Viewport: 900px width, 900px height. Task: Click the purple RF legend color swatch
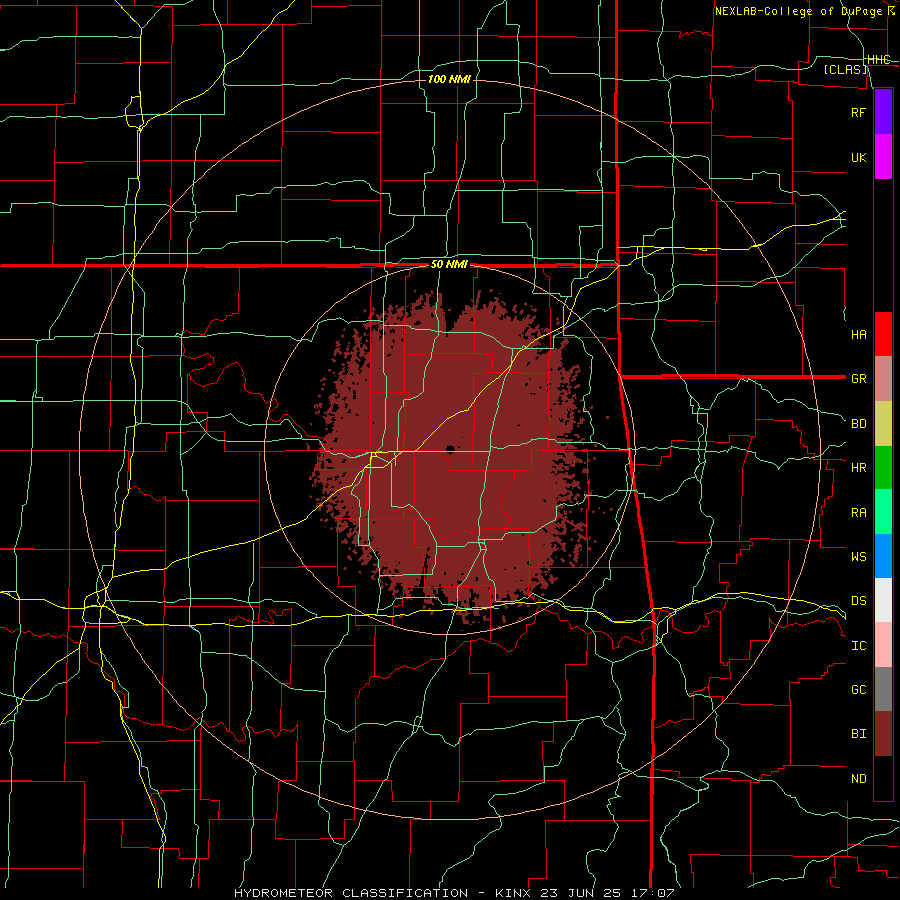point(883,111)
